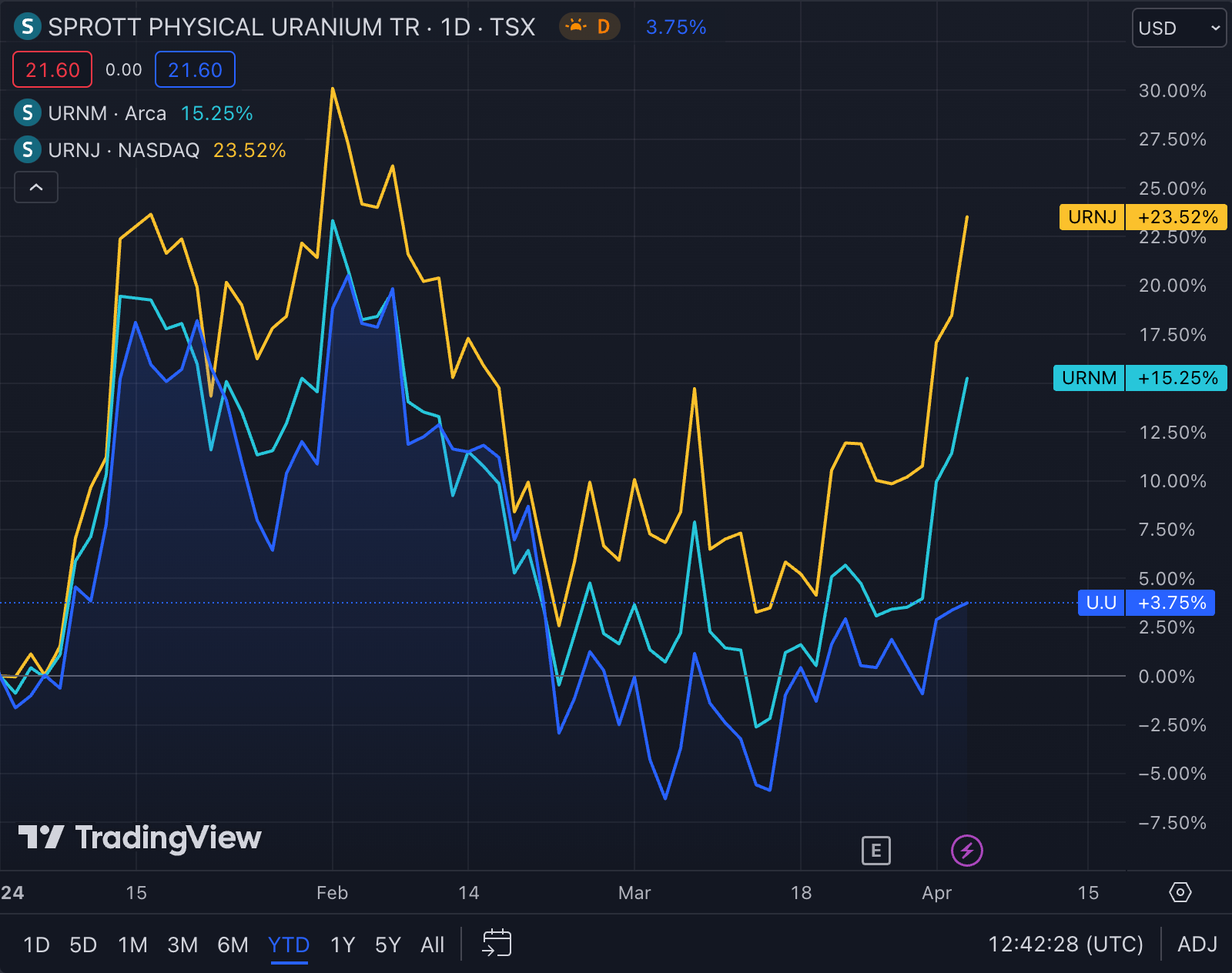Click the 17.50% price axis label
The height and width of the screenshot is (973, 1232).
click(1173, 335)
